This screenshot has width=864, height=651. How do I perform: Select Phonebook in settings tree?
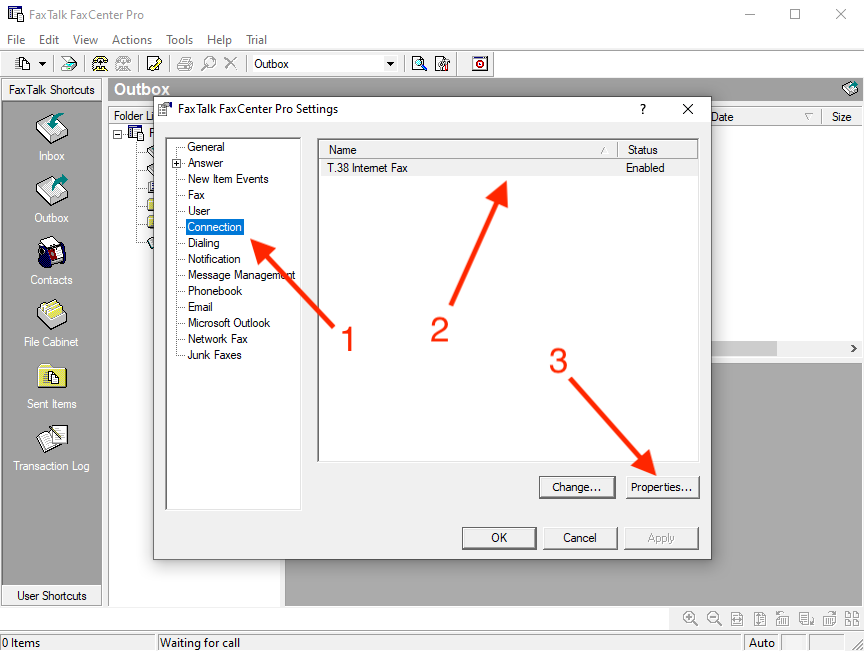(215, 291)
